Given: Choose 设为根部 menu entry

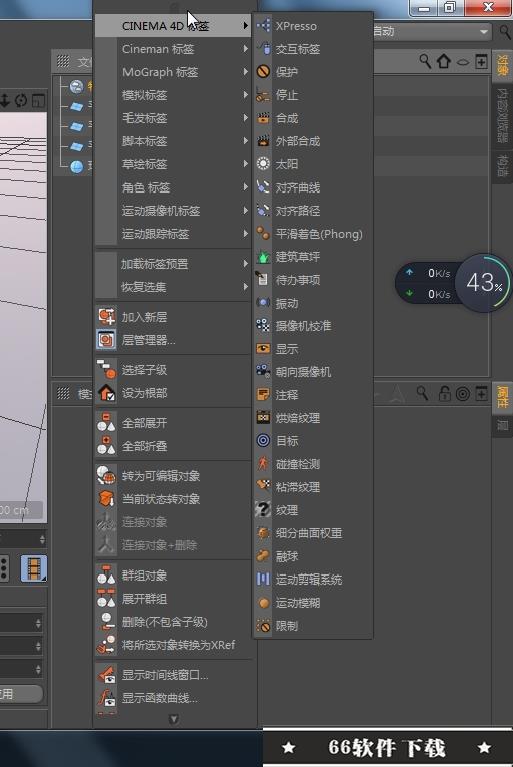Looking at the screenshot, I should click(173, 393).
